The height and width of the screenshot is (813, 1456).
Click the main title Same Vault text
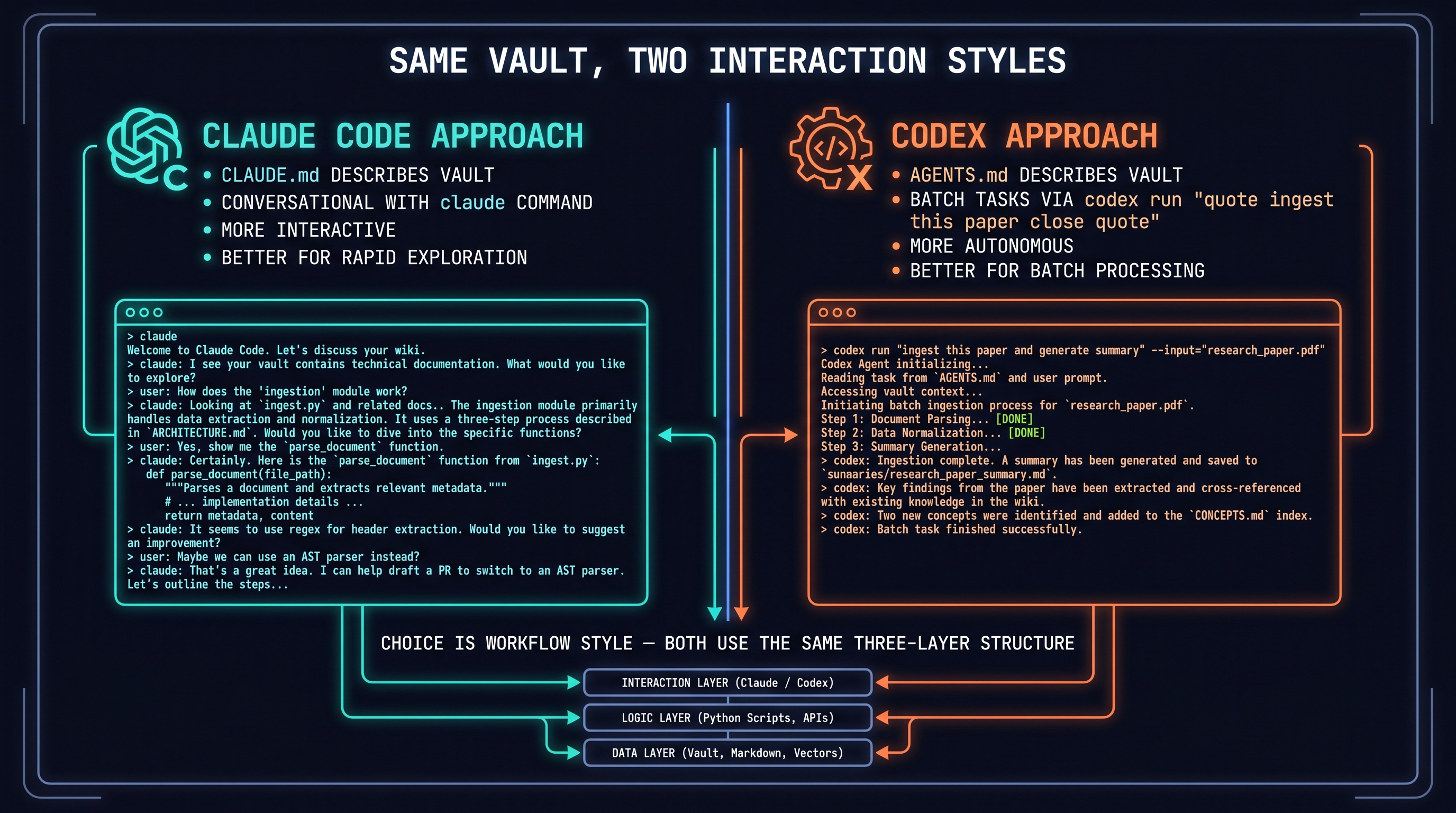pyautogui.click(x=727, y=61)
